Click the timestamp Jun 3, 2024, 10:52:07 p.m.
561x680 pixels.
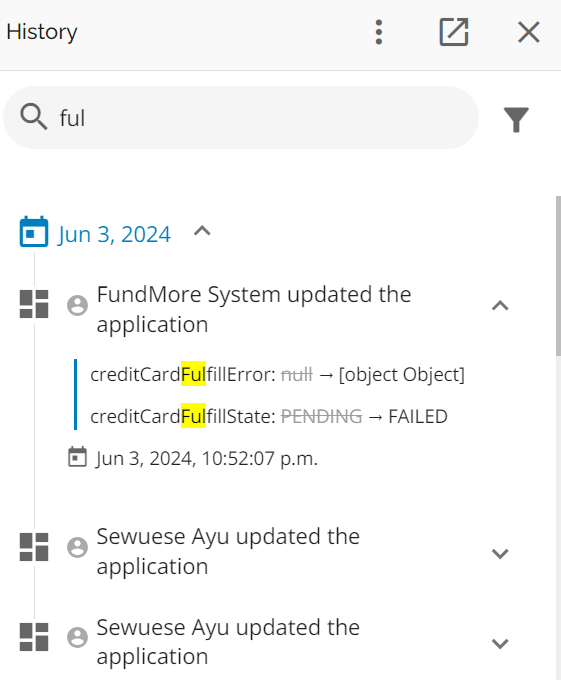[206, 458]
